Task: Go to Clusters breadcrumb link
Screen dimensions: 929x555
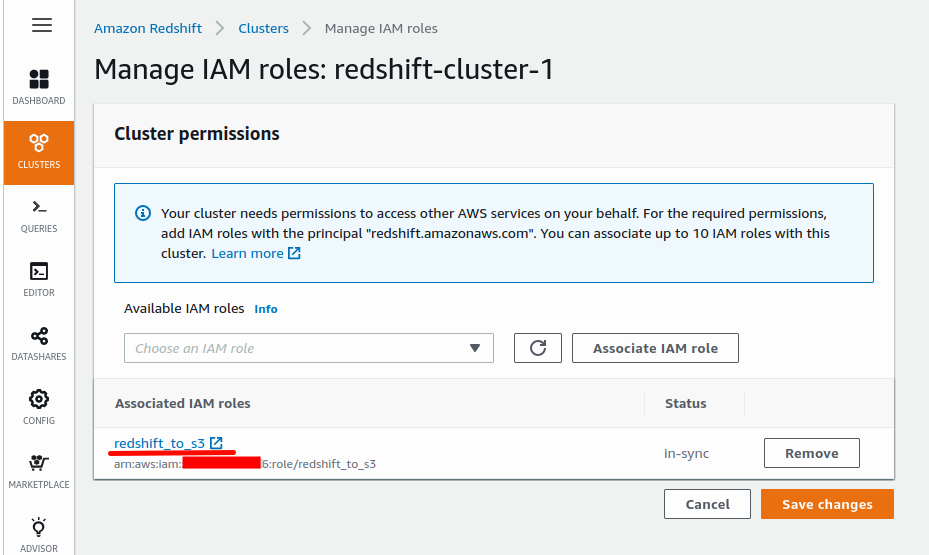Action: click(264, 28)
